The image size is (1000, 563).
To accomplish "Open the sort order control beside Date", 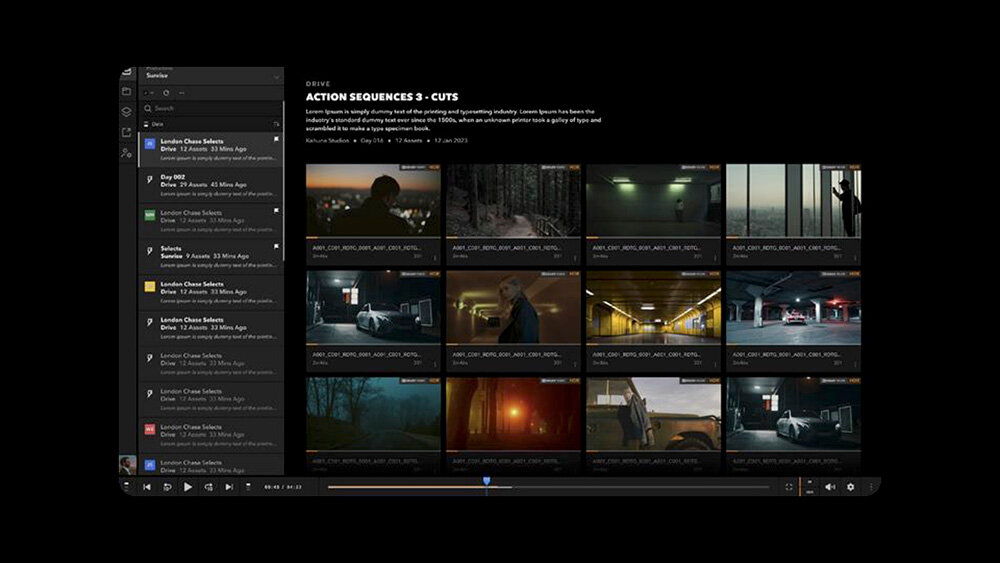I will click(274, 124).
